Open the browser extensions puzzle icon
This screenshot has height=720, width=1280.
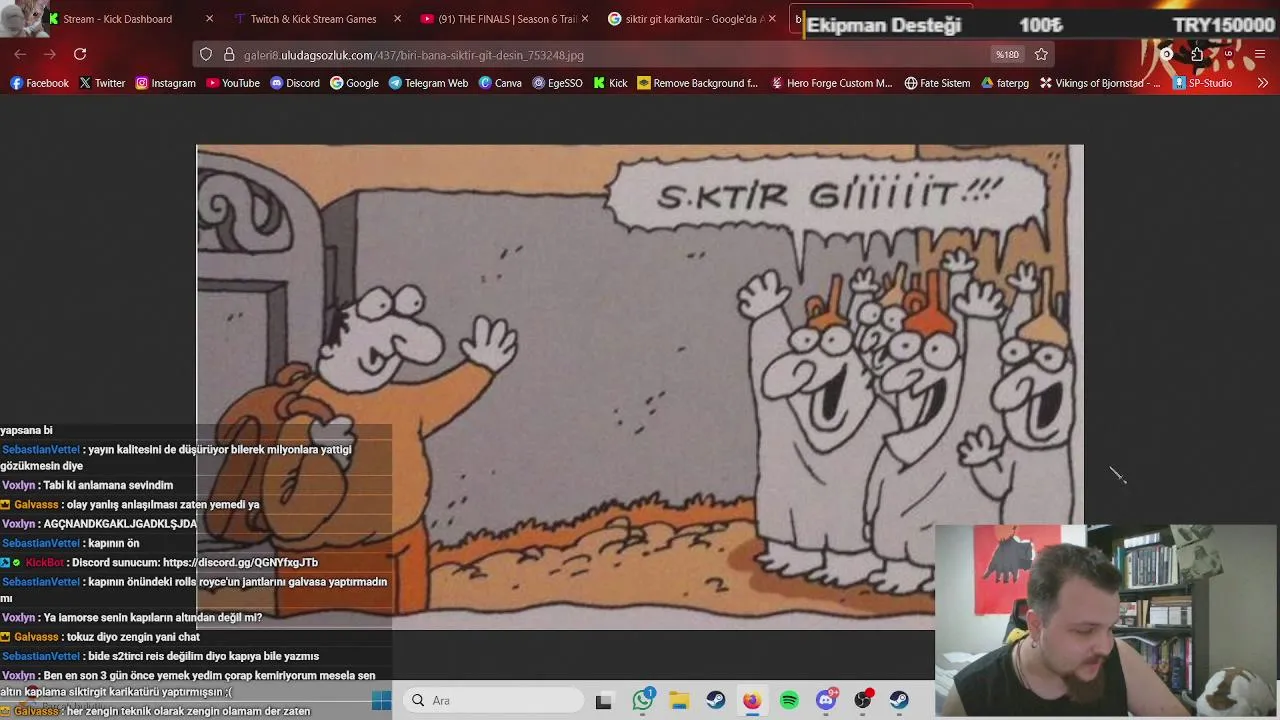click(1197, 54)
